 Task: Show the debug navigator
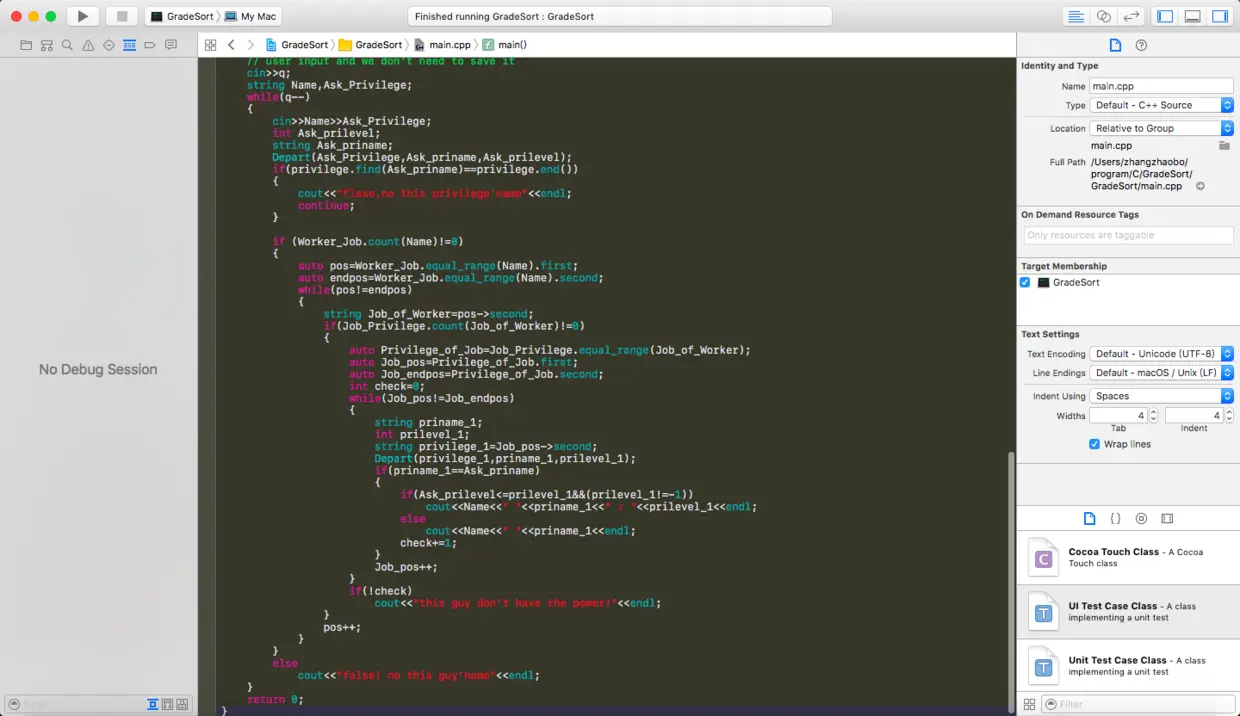click(129, 45)
